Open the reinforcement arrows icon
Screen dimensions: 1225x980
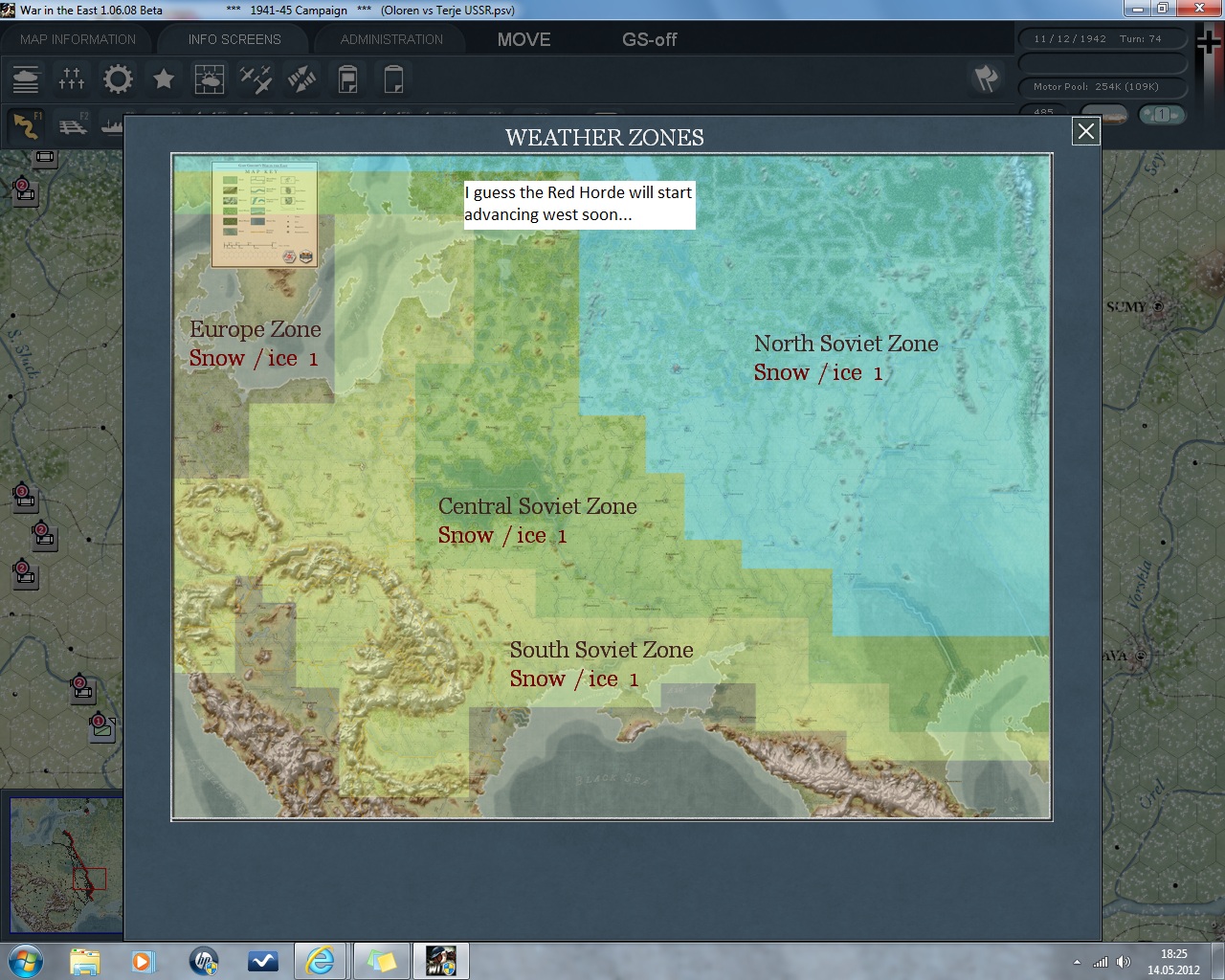point(301,78)
